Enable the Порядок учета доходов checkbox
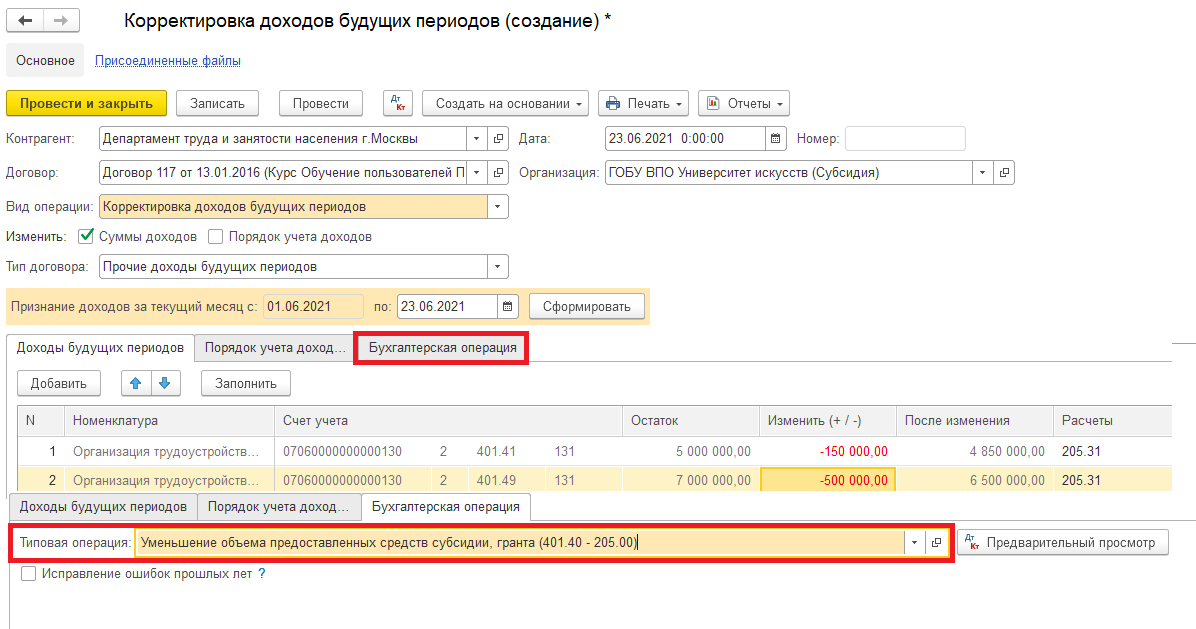Screen dimensions: 1196x629 [x=216, y=237]
